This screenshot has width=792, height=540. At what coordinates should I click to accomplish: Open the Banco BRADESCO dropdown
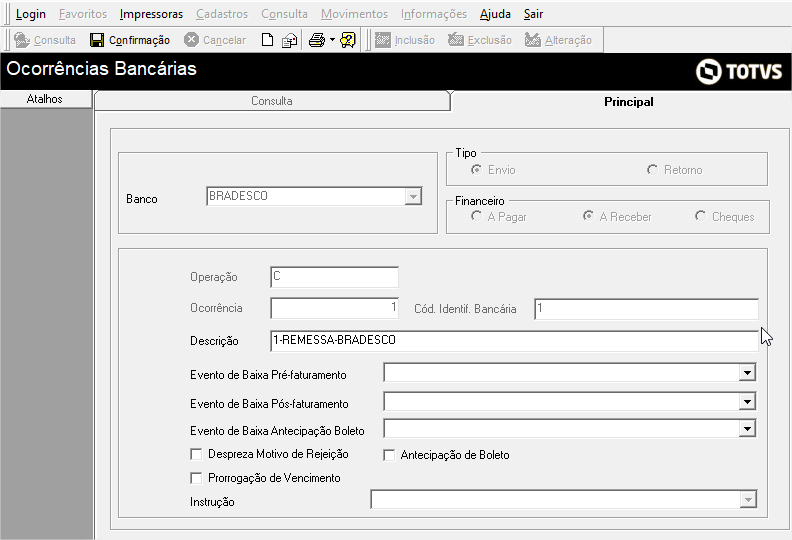pos(413,197)
